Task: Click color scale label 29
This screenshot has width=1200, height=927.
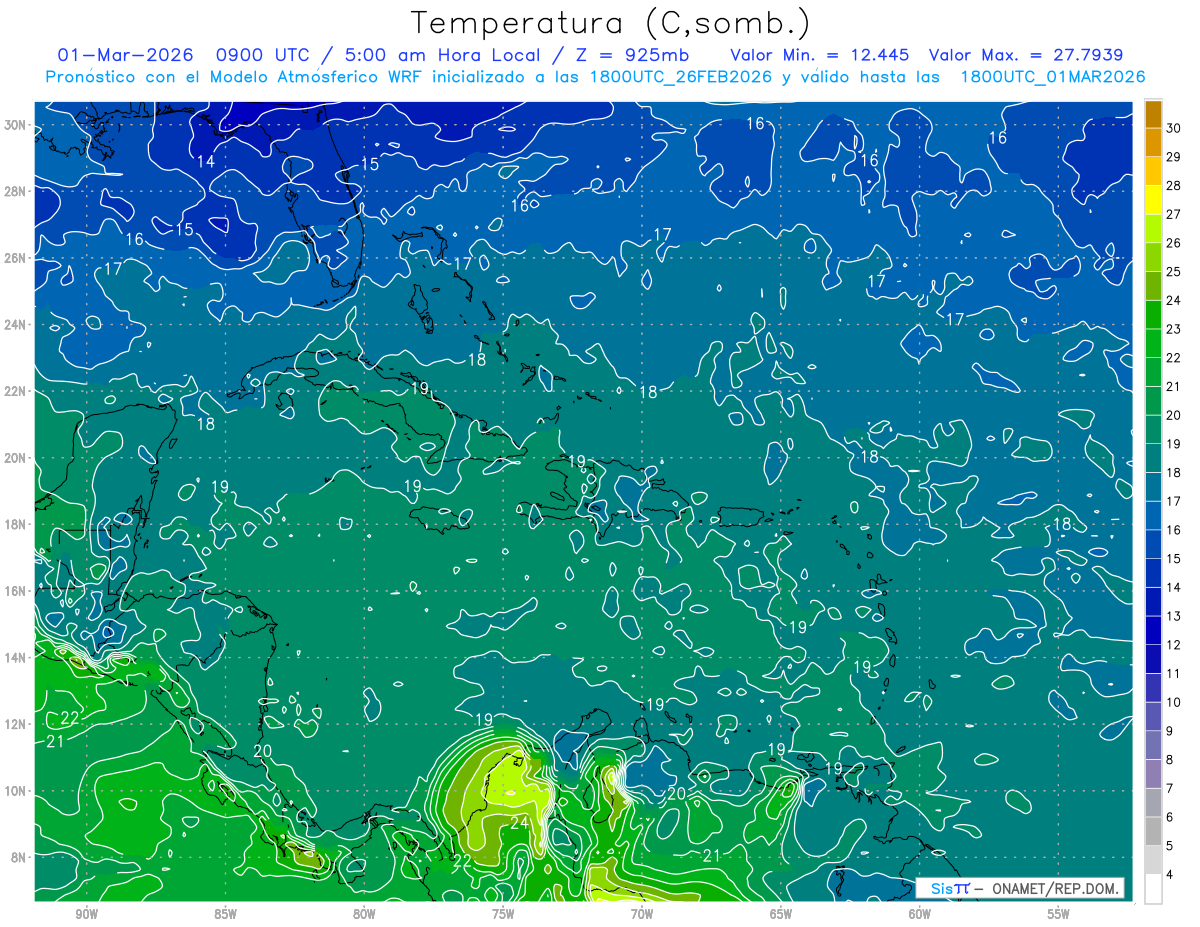Action: coord(1174,156)
